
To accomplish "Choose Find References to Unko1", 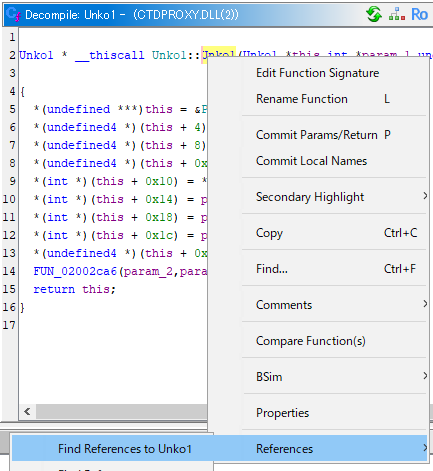I will click(125, 449).
